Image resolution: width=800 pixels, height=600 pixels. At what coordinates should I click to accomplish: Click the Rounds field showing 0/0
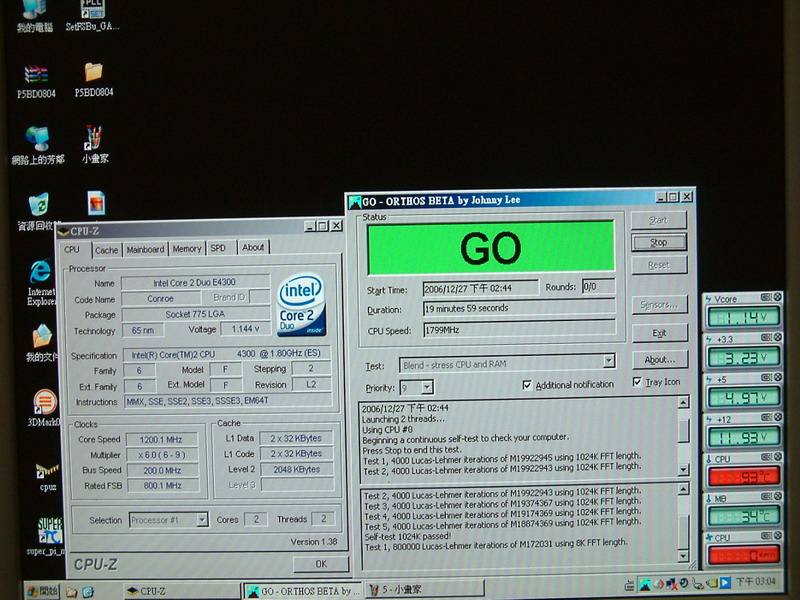pyautogui.click(x=598, y=286)
